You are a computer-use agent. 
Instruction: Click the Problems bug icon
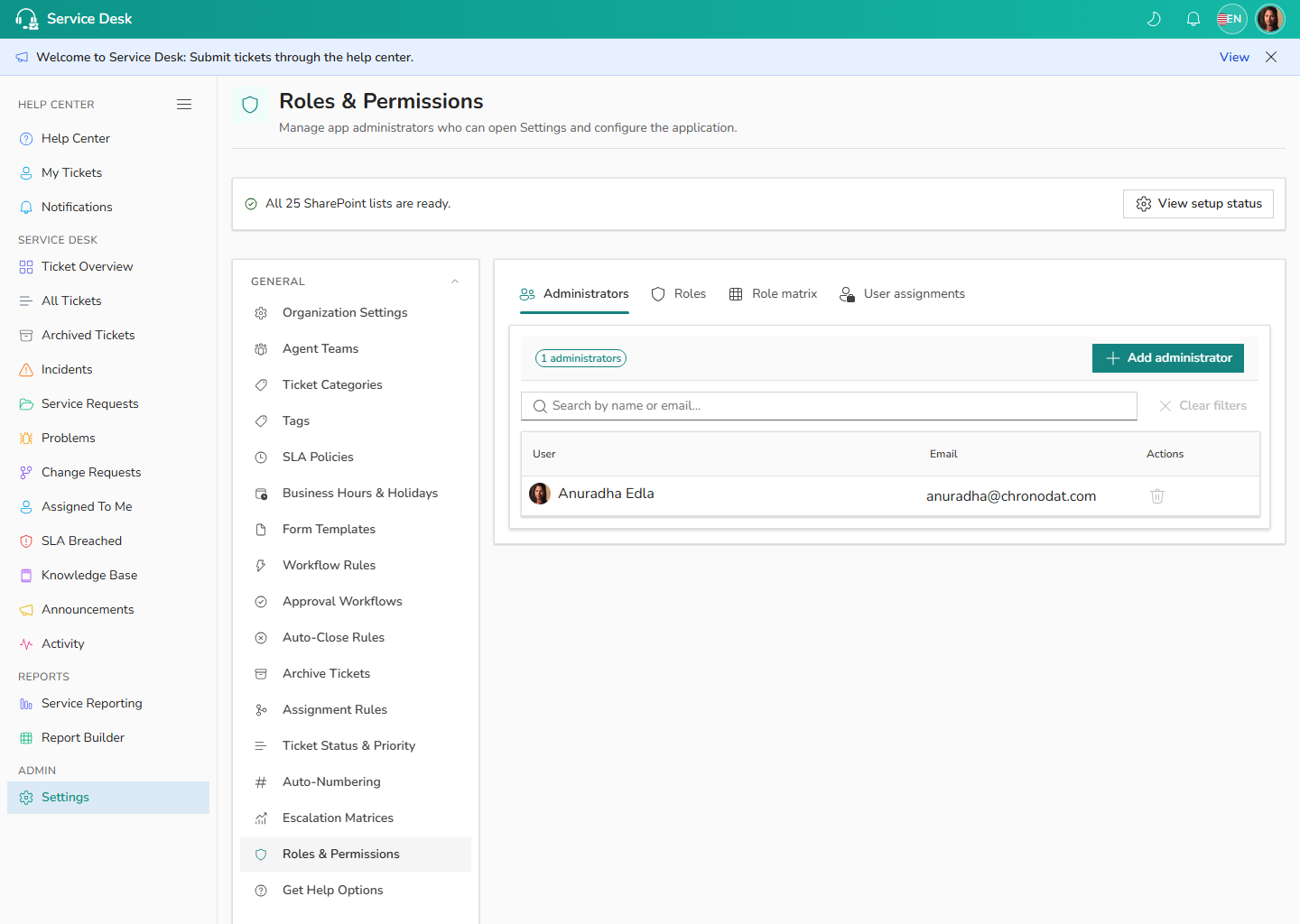click(x=26, y=438)
